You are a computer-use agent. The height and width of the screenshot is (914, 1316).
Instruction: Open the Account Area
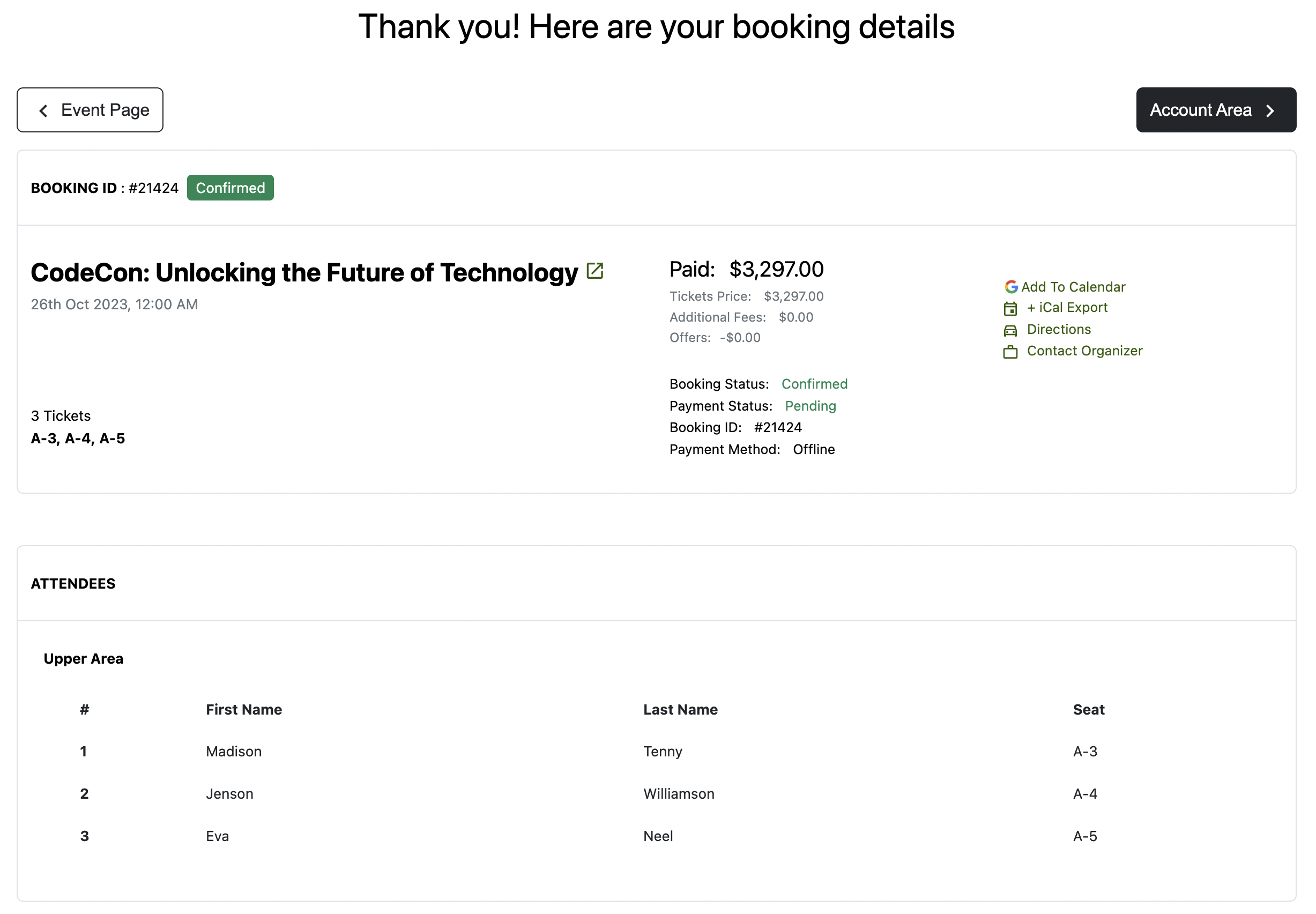(x=1215, y=110)
